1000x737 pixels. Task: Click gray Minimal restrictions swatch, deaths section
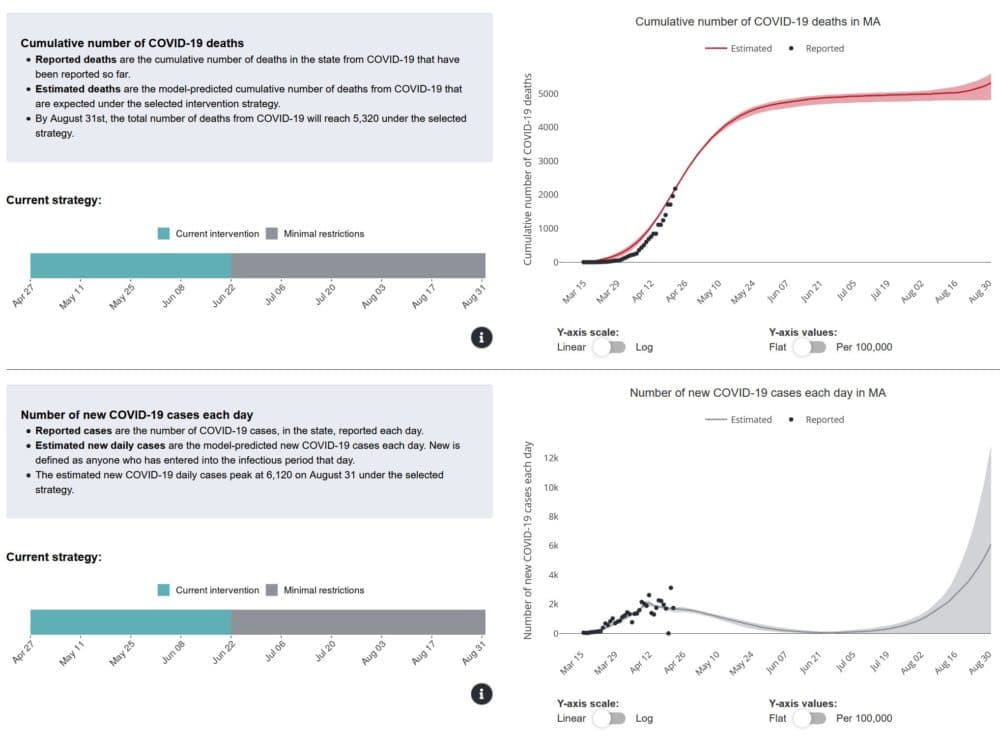(x=272, y=233)
